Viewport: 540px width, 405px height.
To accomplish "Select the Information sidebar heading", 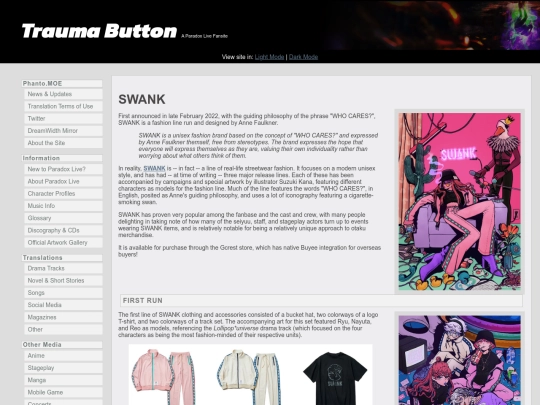I will 62,158.
